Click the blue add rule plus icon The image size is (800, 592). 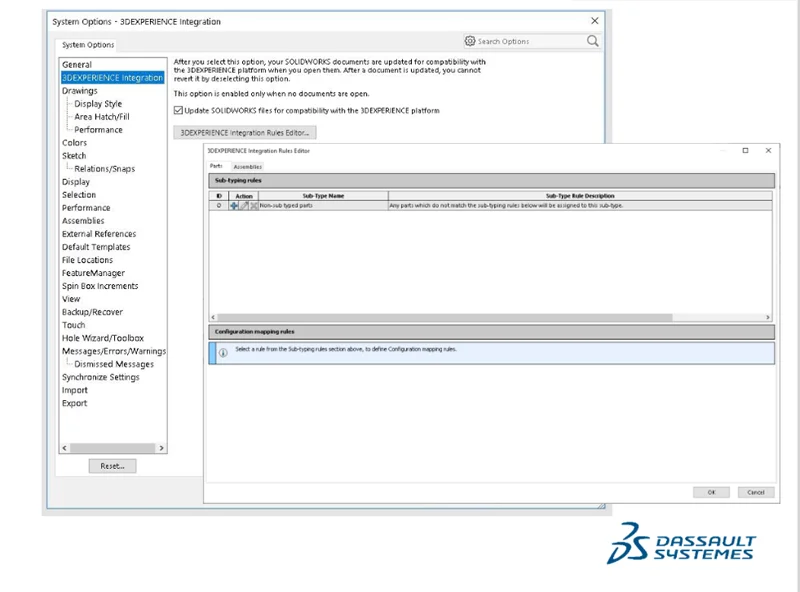[x=234, y=206]
